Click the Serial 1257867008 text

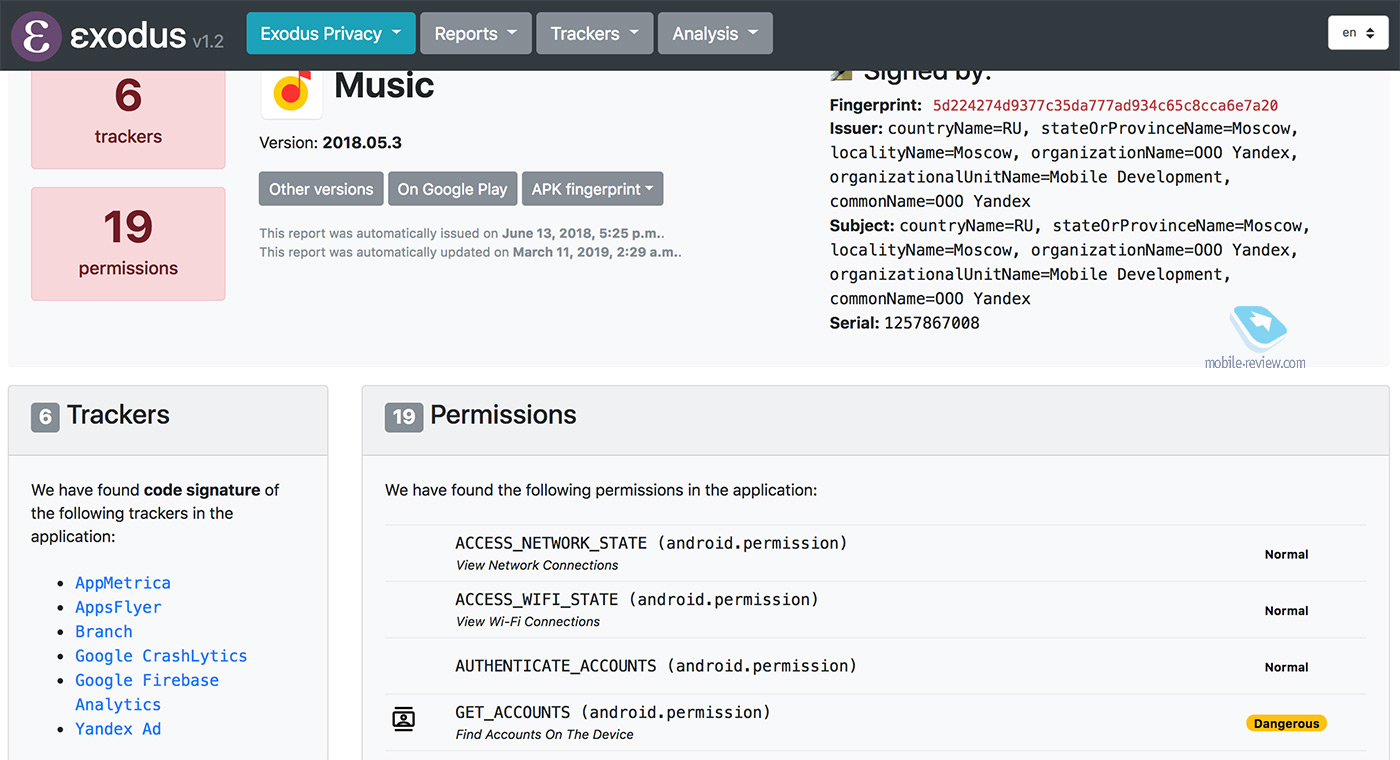click(905, 323)
